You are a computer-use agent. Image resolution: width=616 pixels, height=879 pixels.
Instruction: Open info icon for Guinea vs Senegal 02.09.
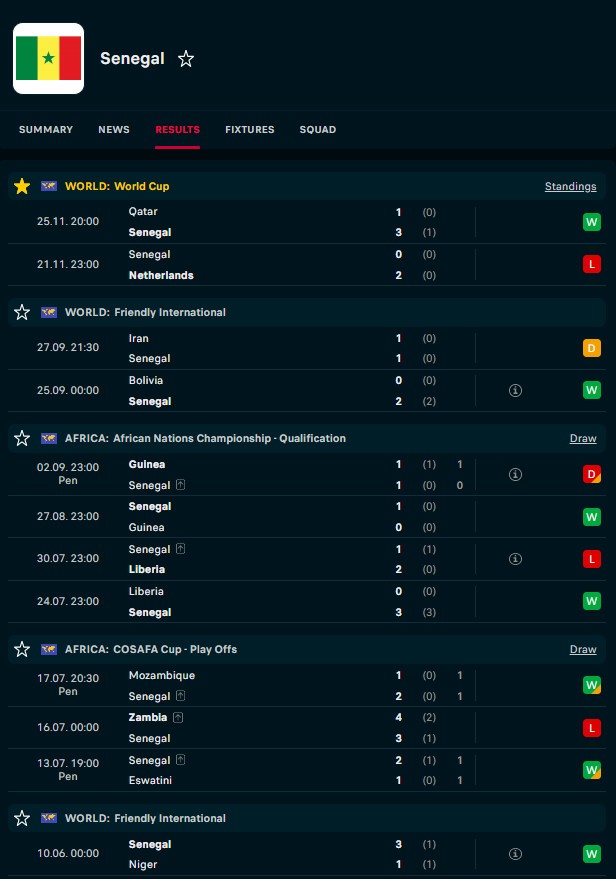point(515,474)
